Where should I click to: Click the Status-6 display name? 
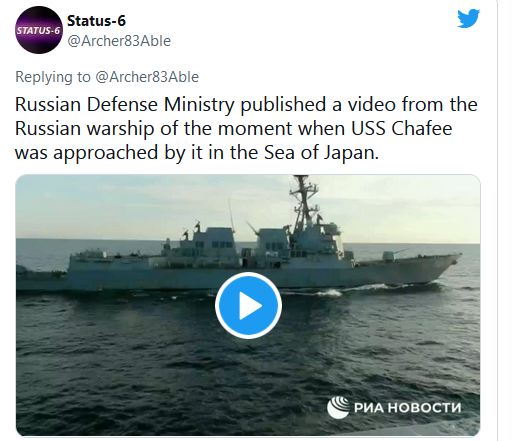pos(96,21)
